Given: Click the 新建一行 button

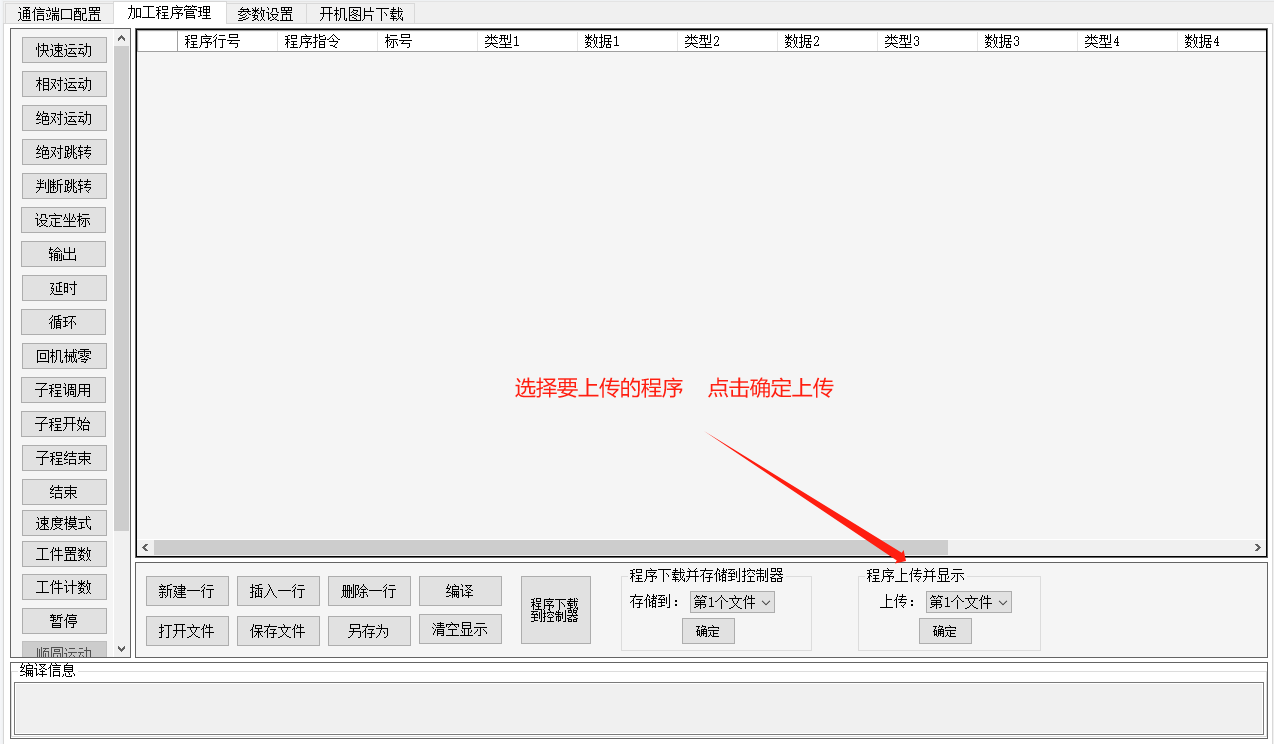Looking at the screenshot, I should [187, 591].
